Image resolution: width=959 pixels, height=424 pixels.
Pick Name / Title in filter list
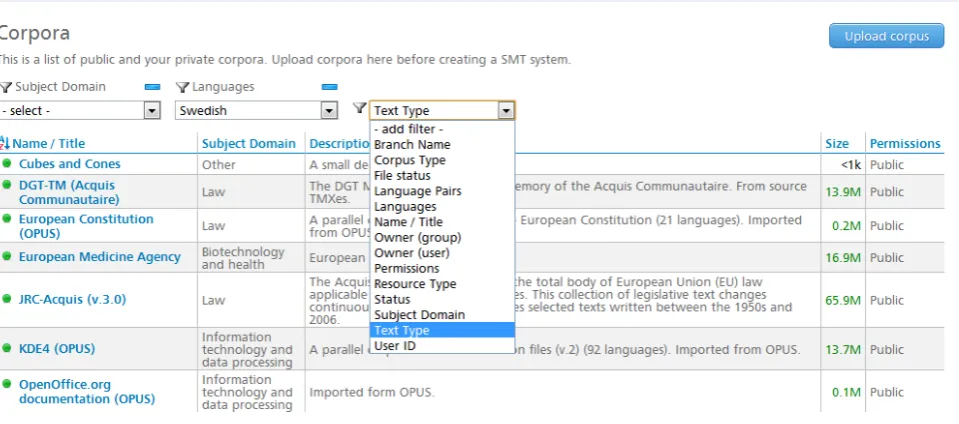click(442, 222)
